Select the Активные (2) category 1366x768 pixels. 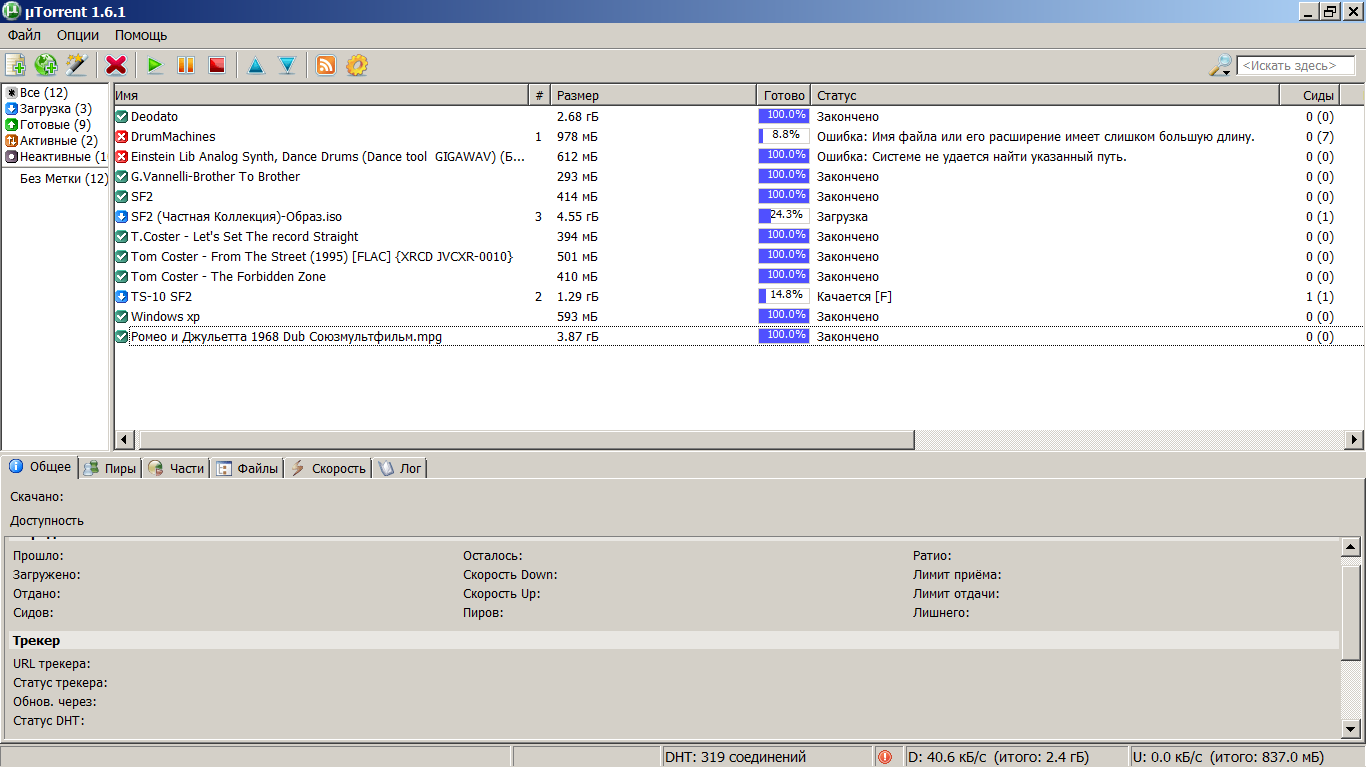tap(51, 141)
